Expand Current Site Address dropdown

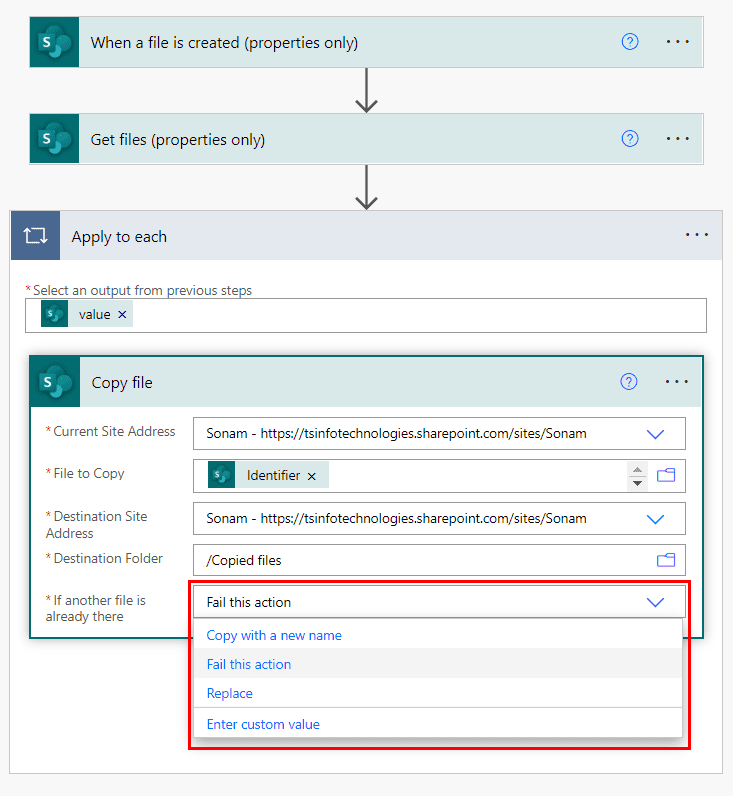(x=655, y=434)
